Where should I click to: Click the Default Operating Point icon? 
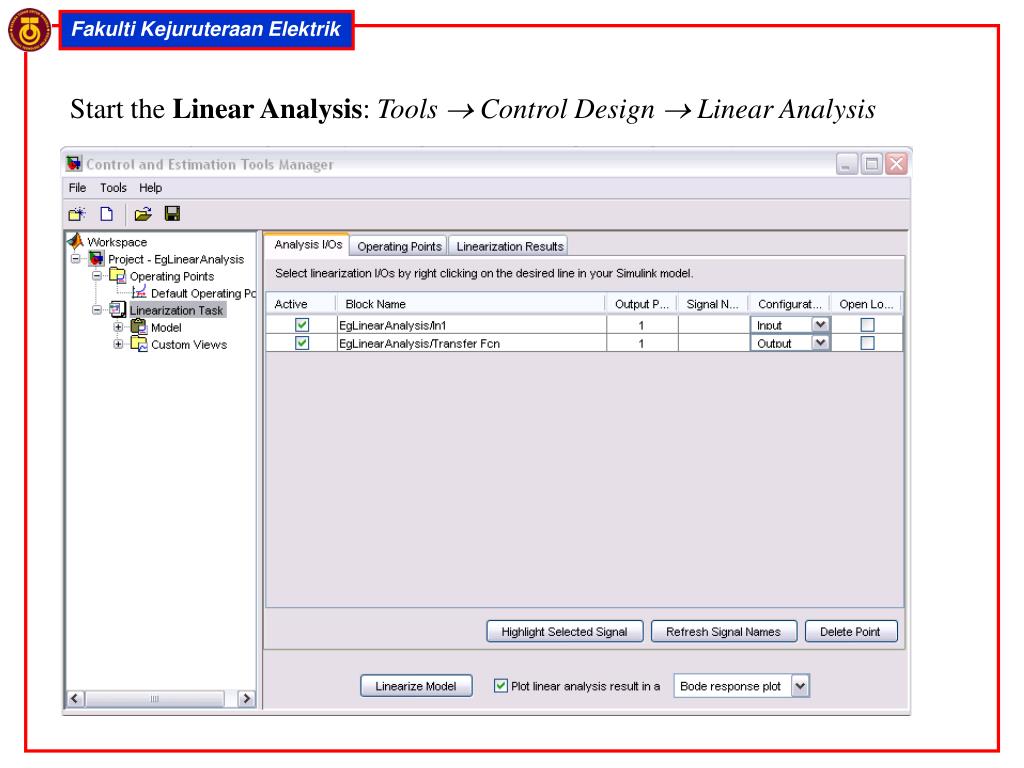[x=139, y=293]
